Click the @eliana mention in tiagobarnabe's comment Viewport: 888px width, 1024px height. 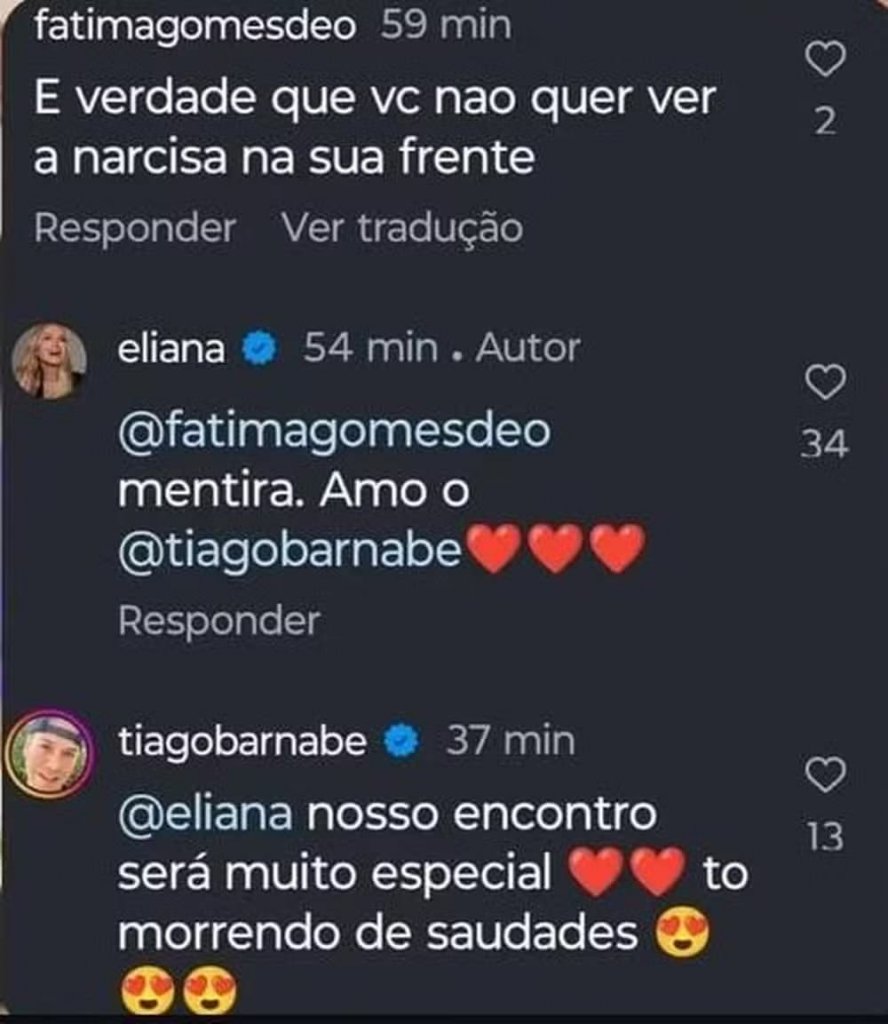coord(205,814)
